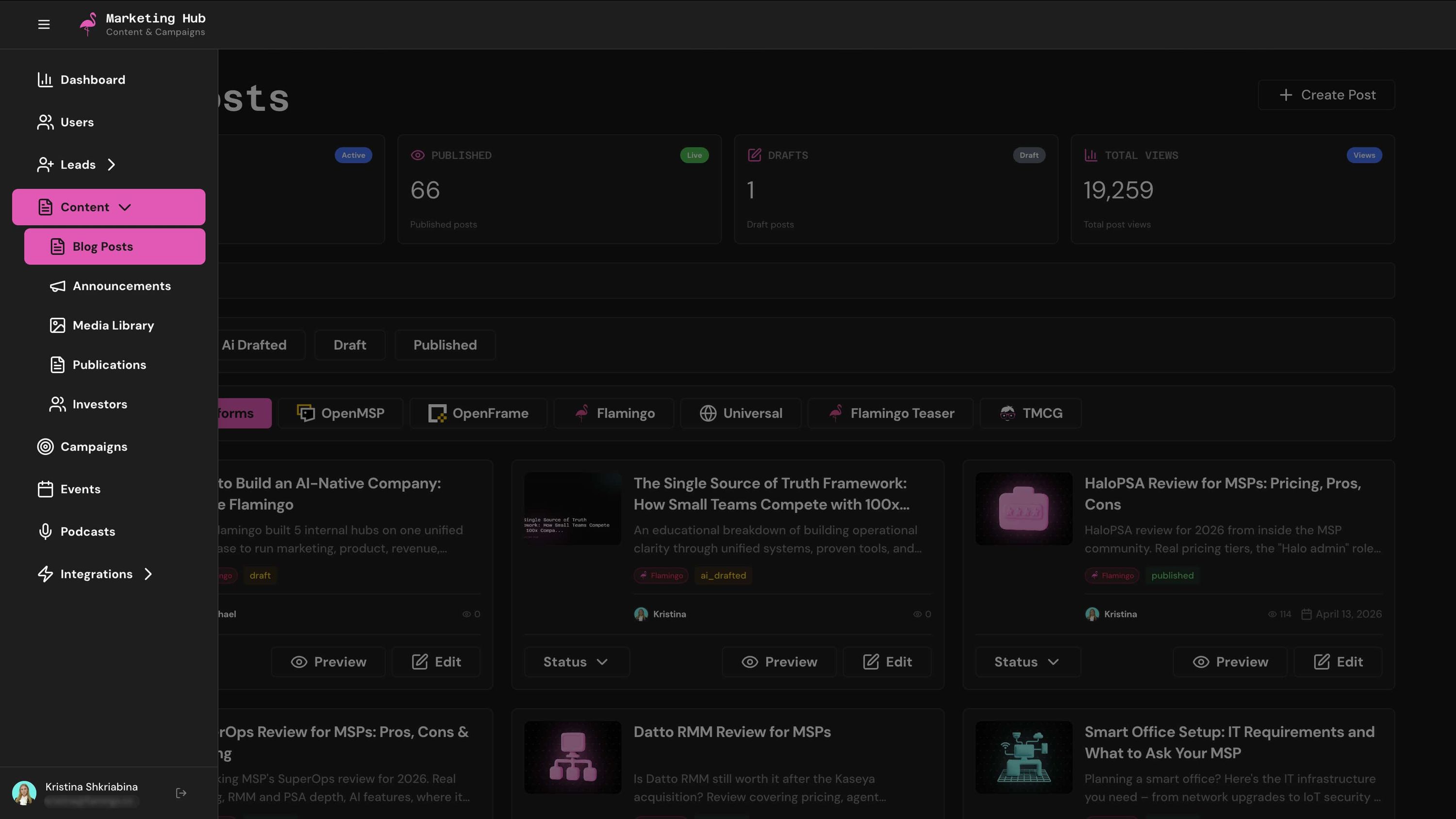Click the Total Views chart icon
This screenshot has height=819, width=1456.
(1091, 155)
